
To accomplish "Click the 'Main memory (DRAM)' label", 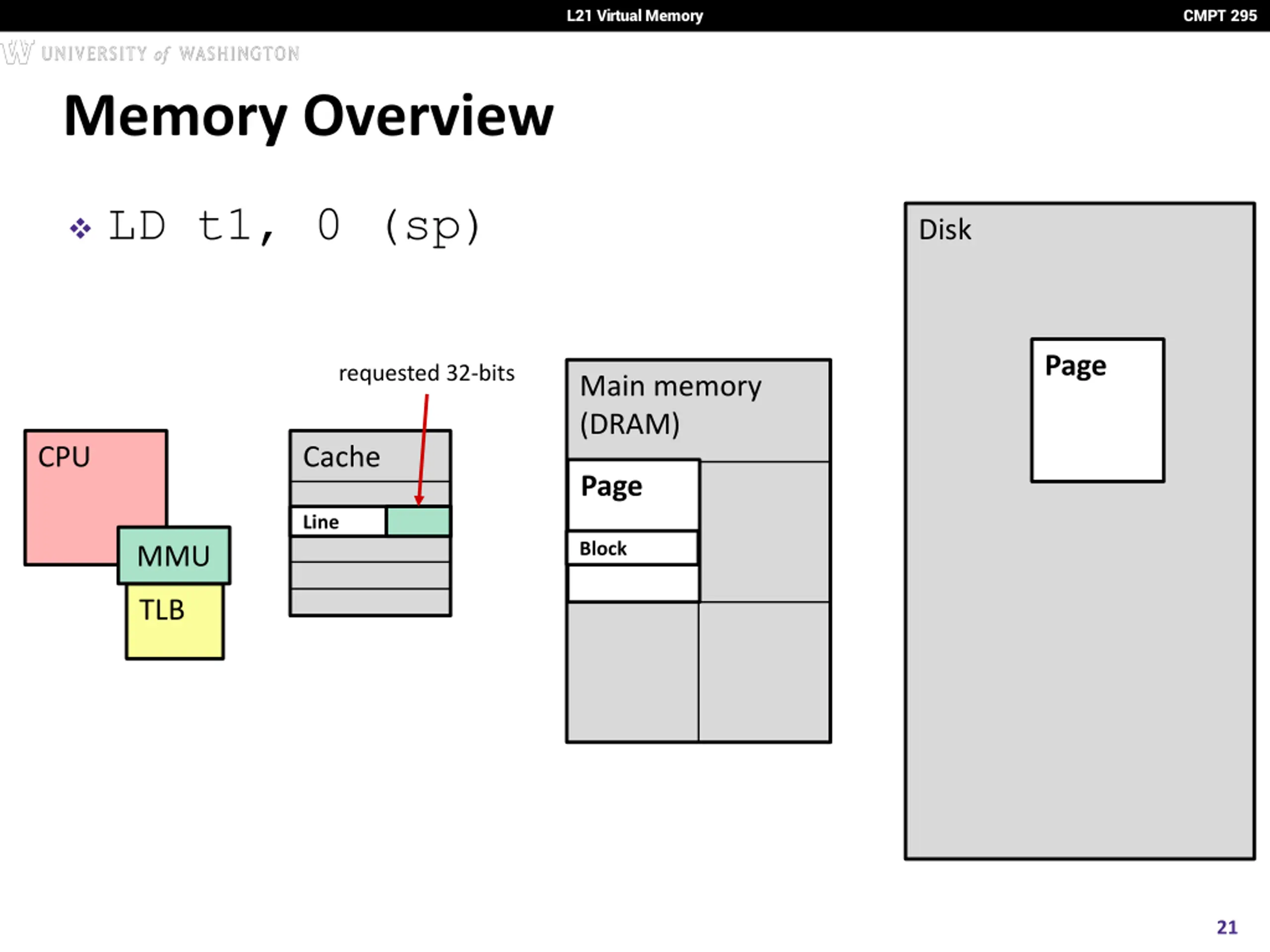I will click(671, 405).
